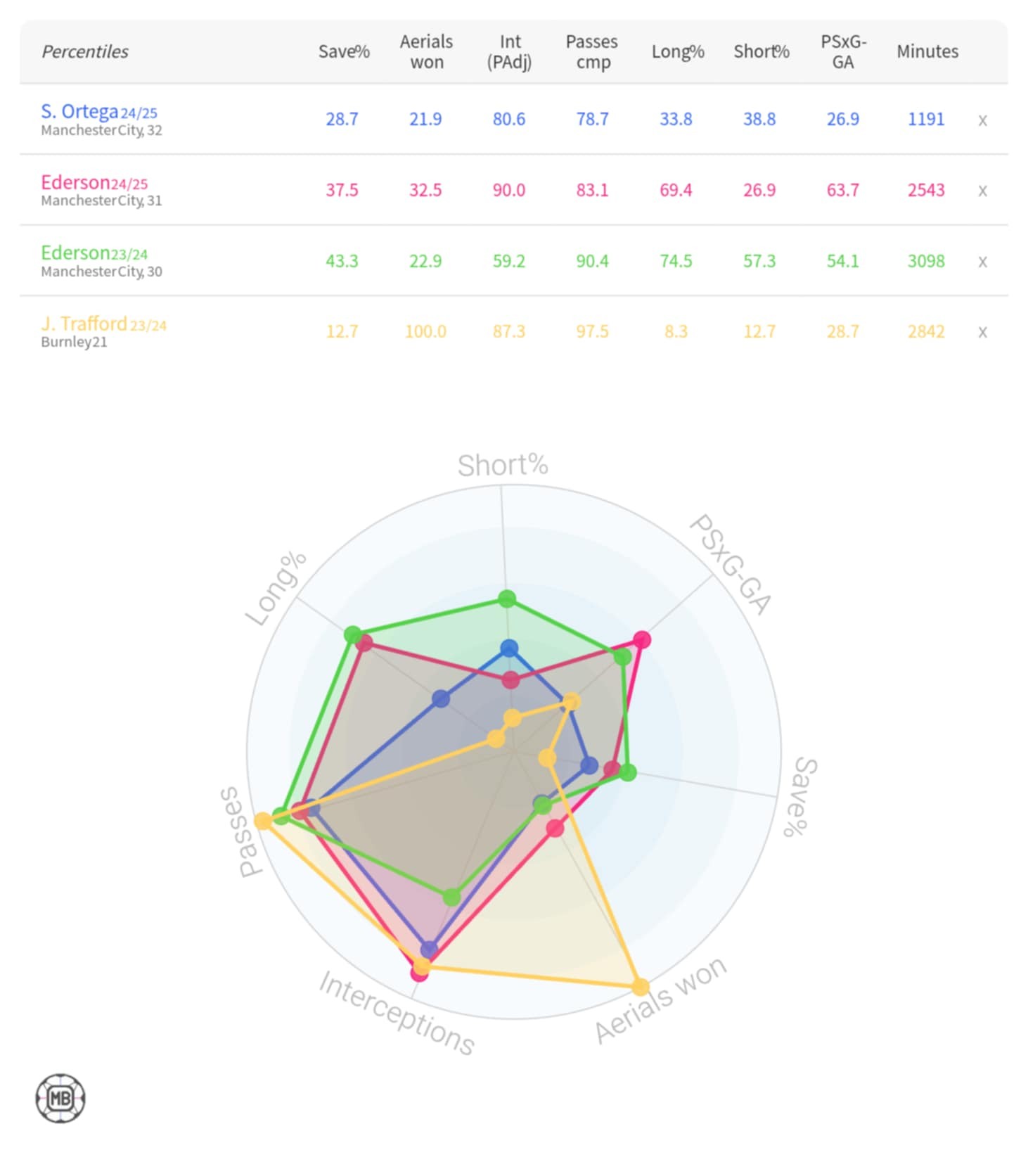Open the J. Trafford player link

(x=84, y=324)
